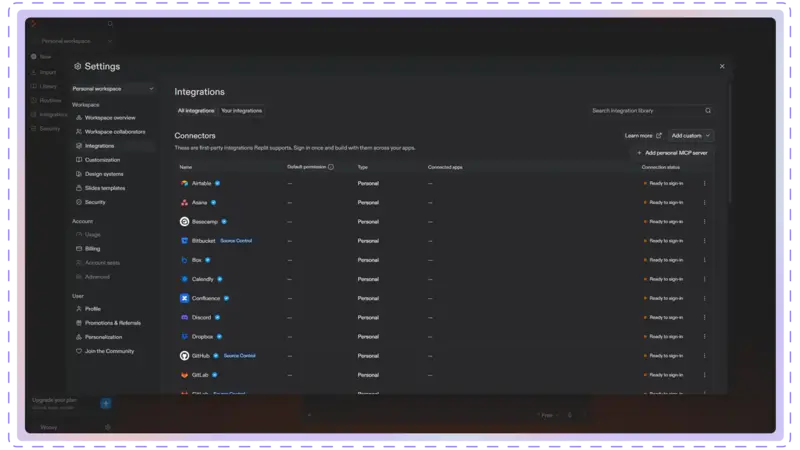800x450 pixels.
Task: Open the three-dot menu for Confluence
Action: click(x=705, y=298)
